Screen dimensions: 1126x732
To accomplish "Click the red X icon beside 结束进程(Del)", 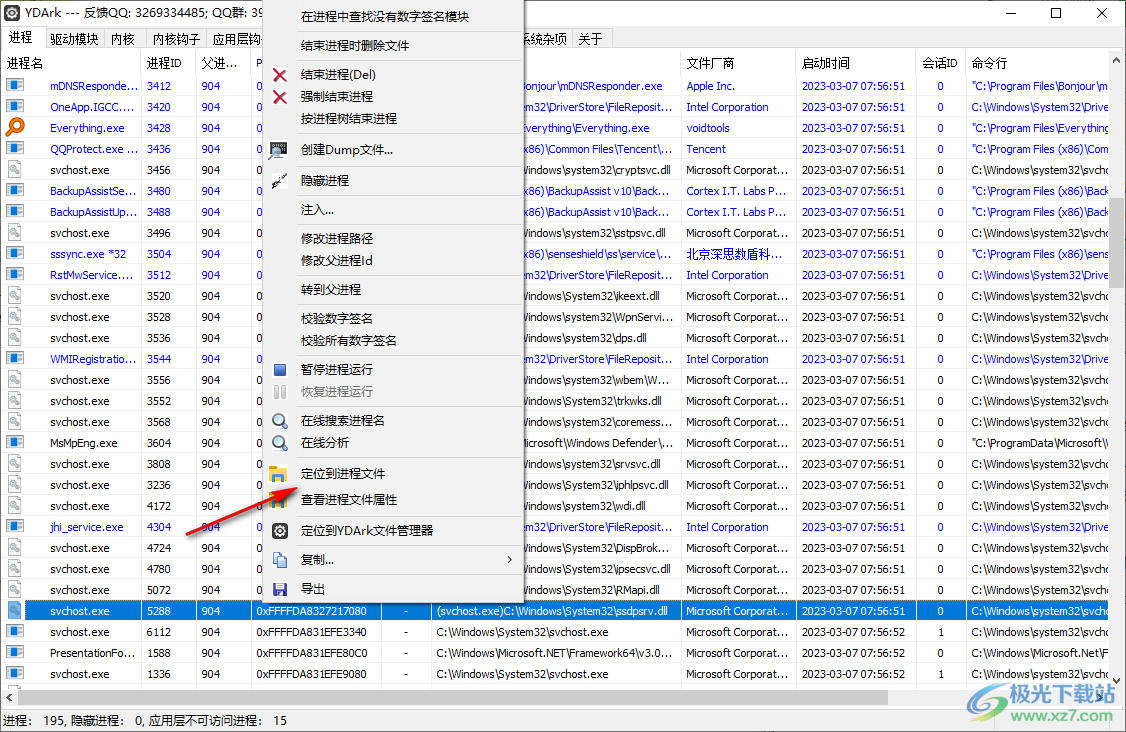I will [x=280, y=75].
